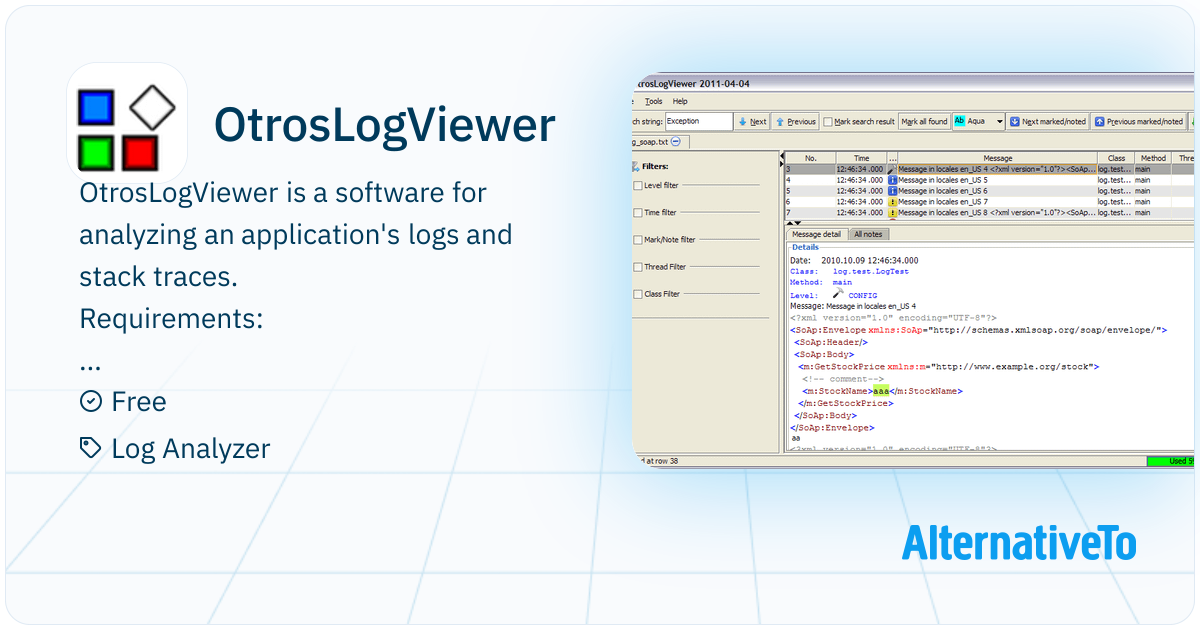Click the Log Analyzer tag icon
Image resolution: width=1200 pixels, height=630 pixels.
coord(90,448)
